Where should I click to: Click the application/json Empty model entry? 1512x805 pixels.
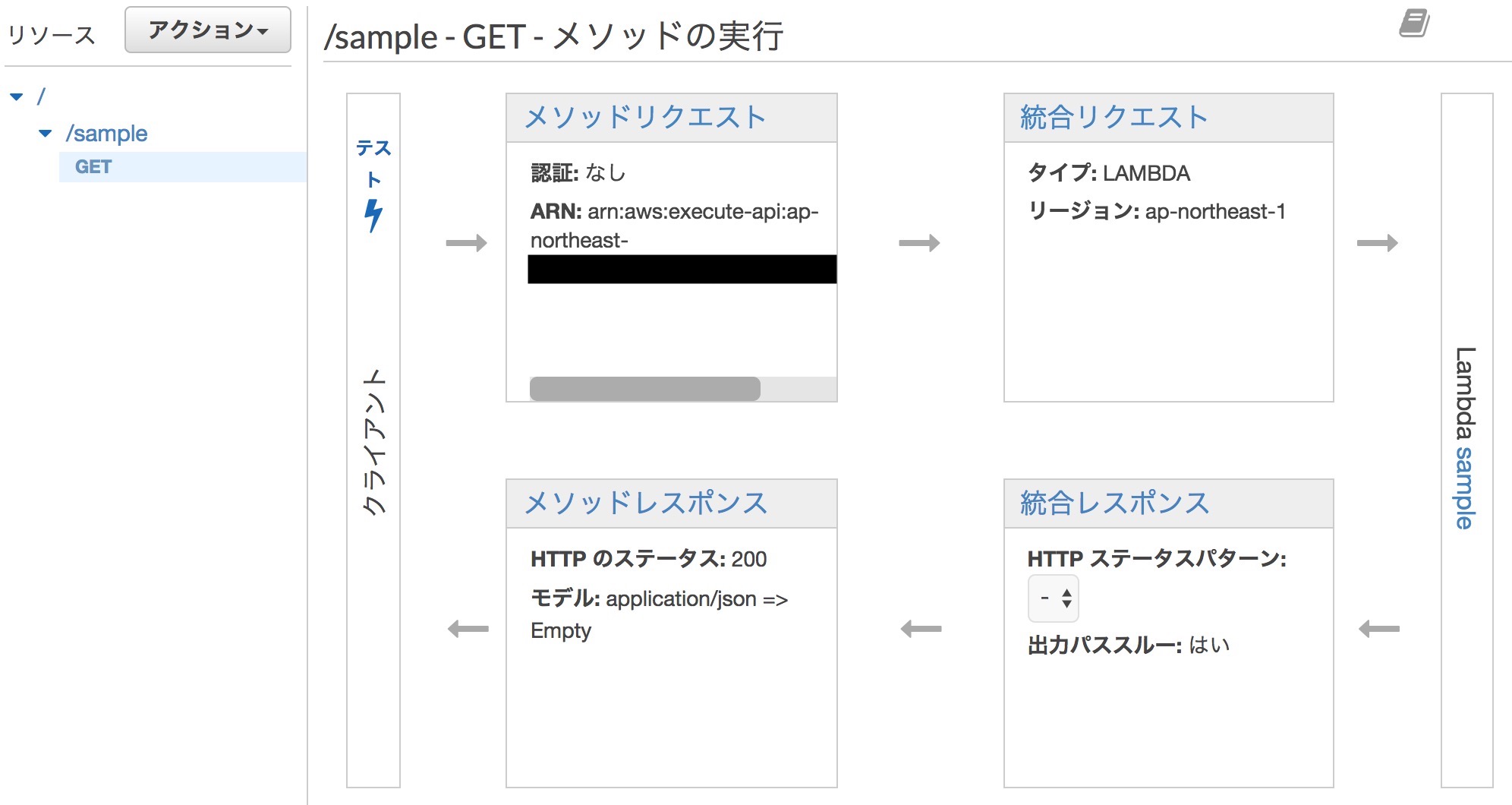[660, 614]
